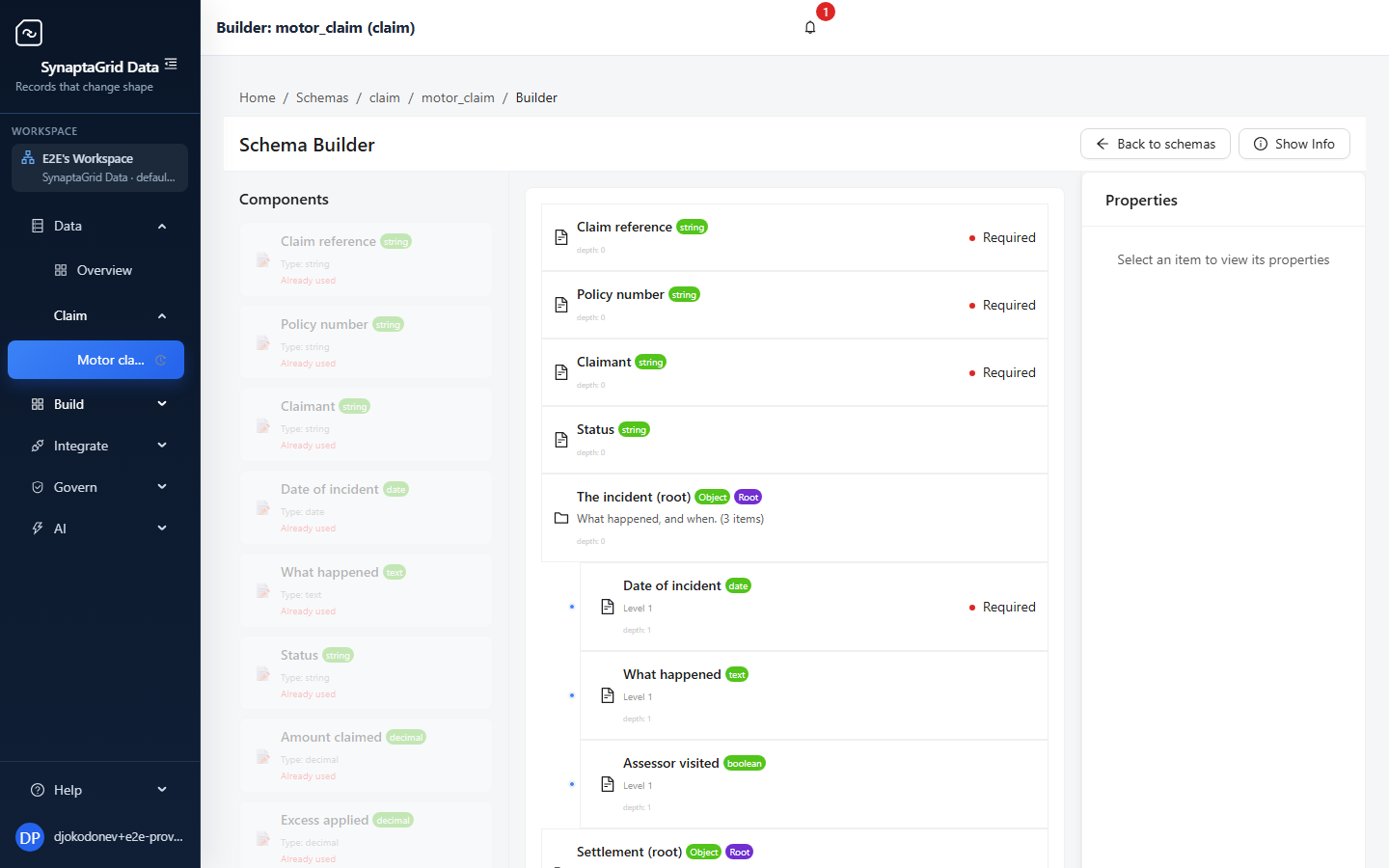The width and height of the screenshot is (1389, 868).
Task: Expand the AI menu chevron
Action: pyautogui.click(x=162, y=529)
